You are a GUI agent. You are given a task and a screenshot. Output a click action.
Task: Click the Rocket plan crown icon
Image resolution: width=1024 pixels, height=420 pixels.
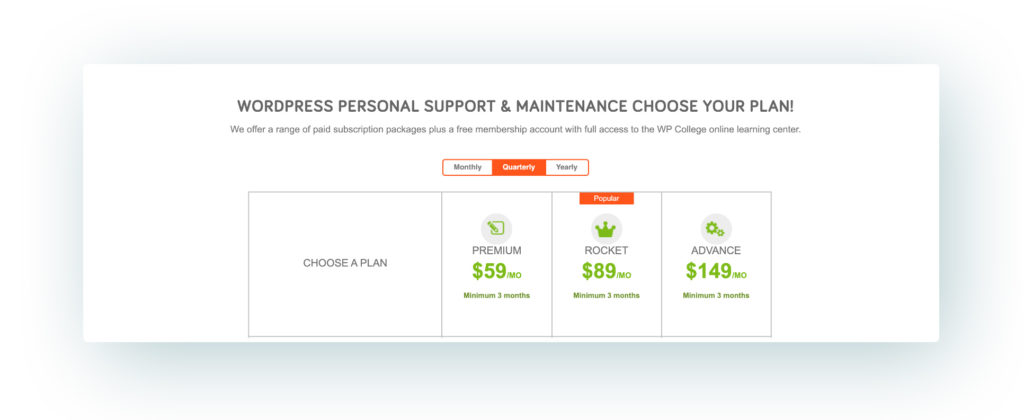click(606, 229)
